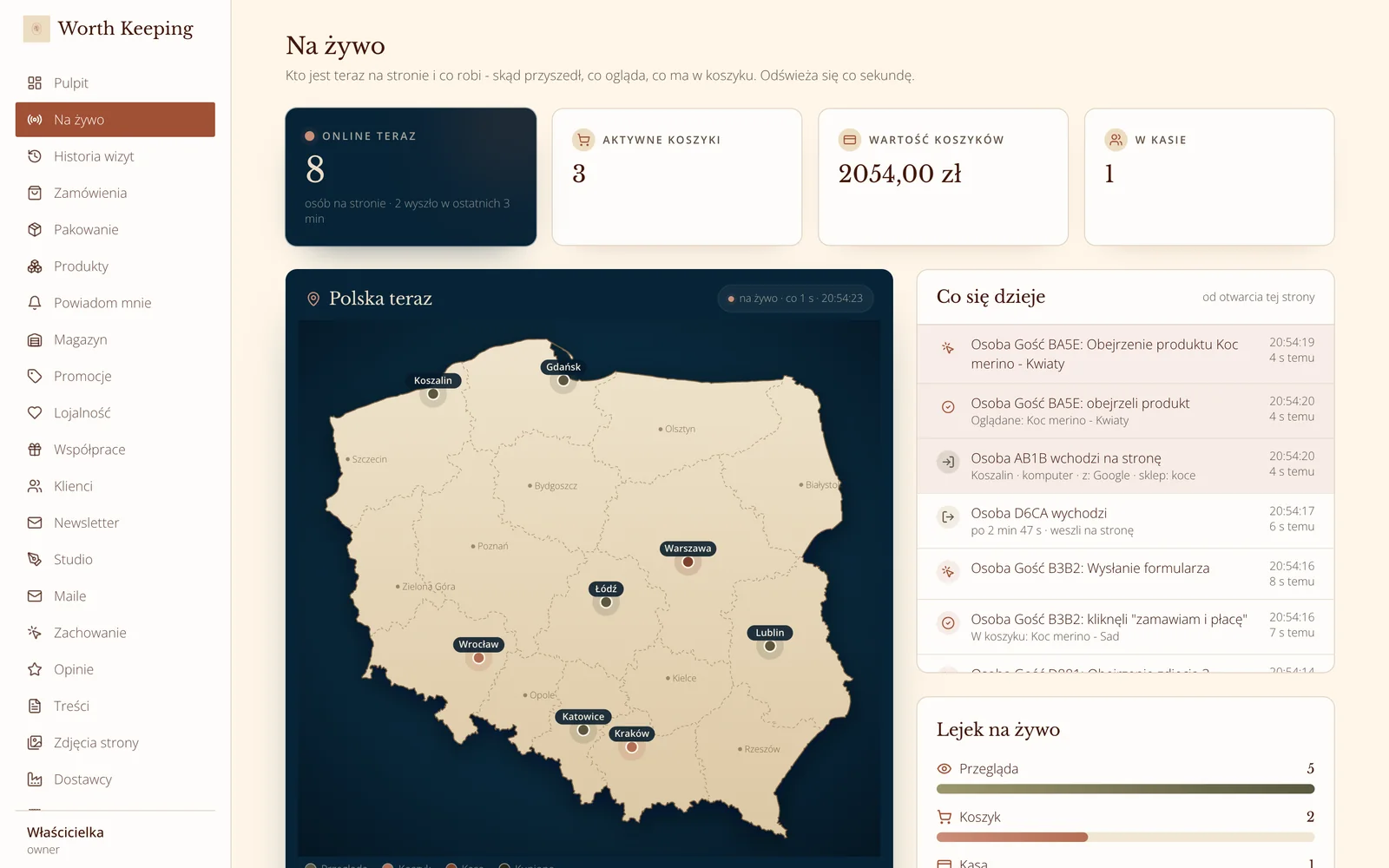Click the Worth Keeping logo thumbnail
Image resolution: width=1389 pixels, height=868 pixels.
[36, 29]
